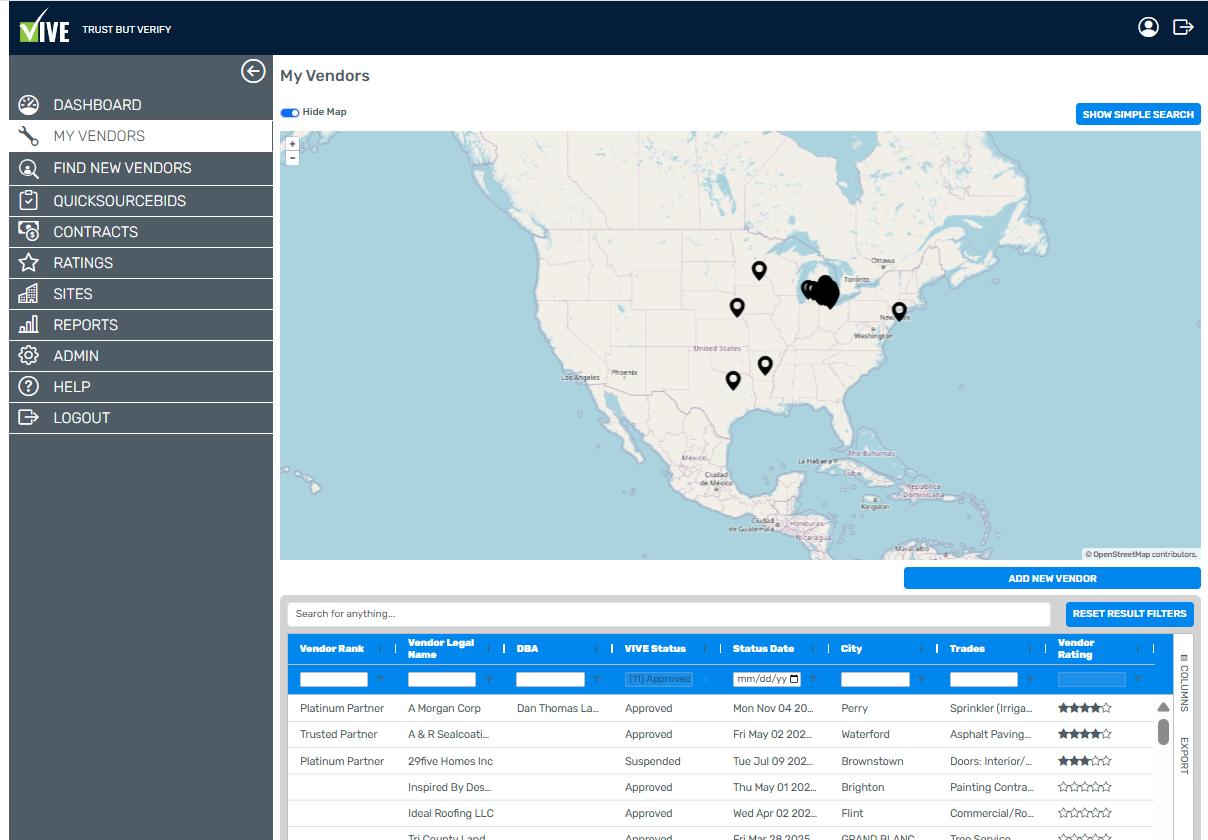
Task: Open the Export side panel
Action: [1184, 755]
